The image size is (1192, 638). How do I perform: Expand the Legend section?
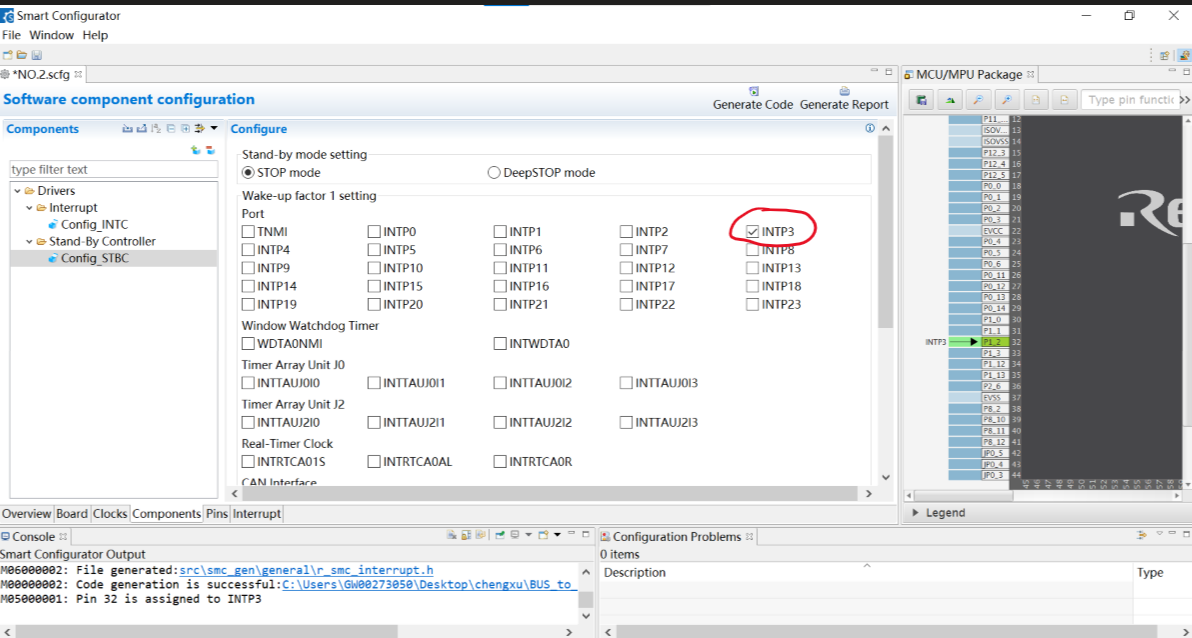pyautogui.click(x=915, y=513)
